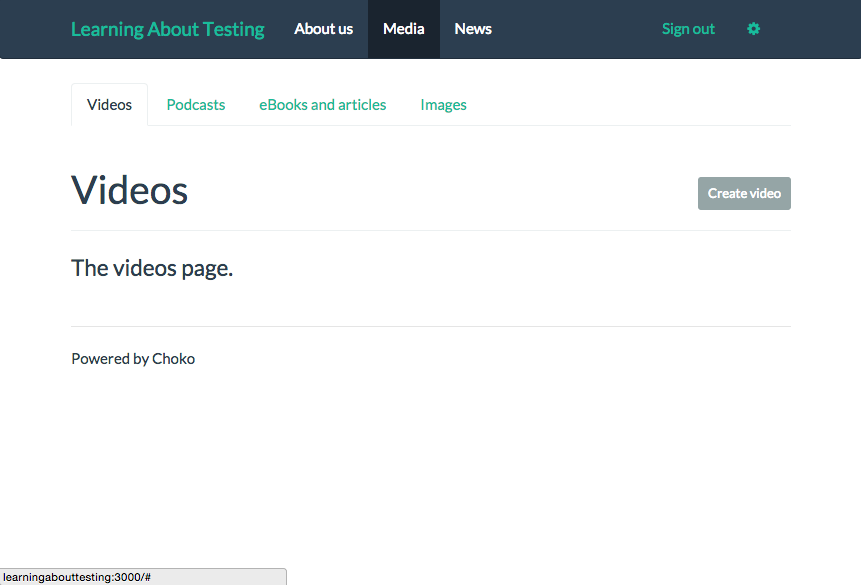Click empty tab strip right of Images tab

630,105
